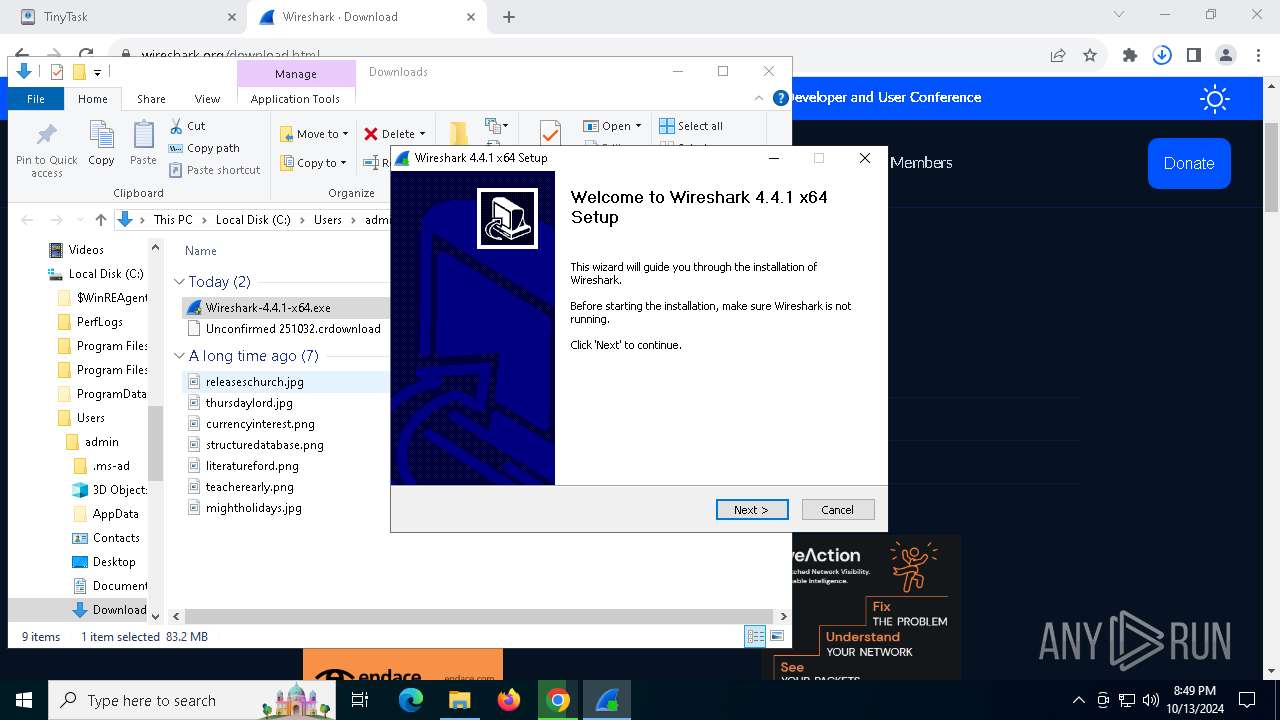
Task: Switch to the View ribbon tab
Action: click(x=207, y=99)
